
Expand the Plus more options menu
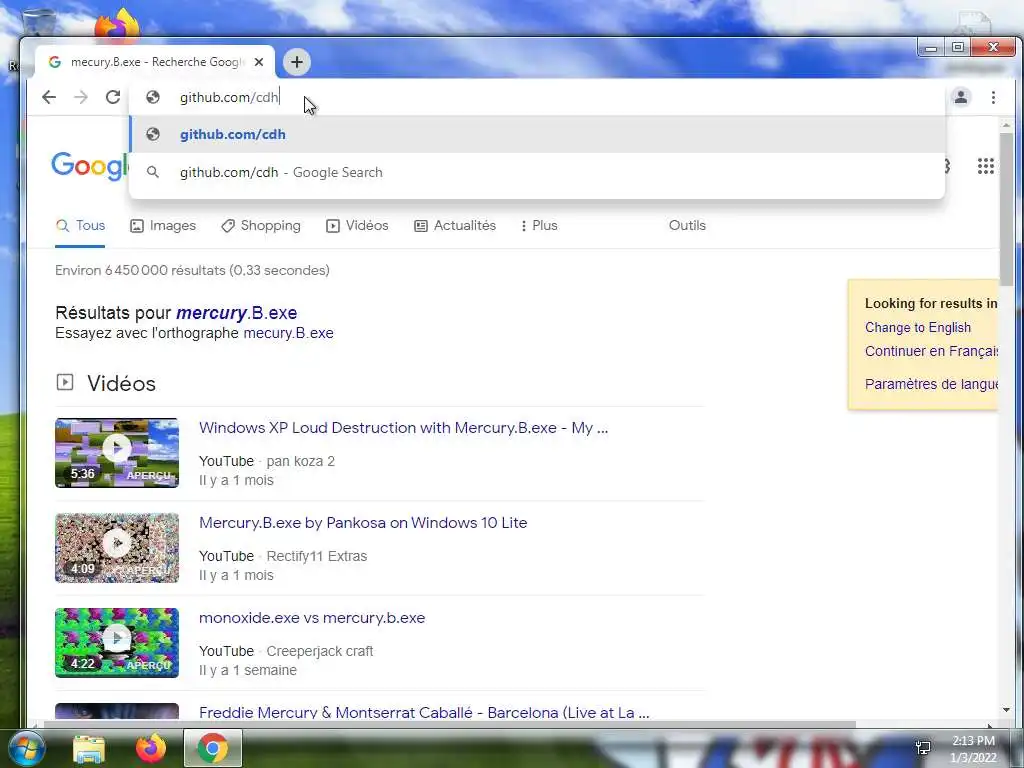(x=539, y=226)
